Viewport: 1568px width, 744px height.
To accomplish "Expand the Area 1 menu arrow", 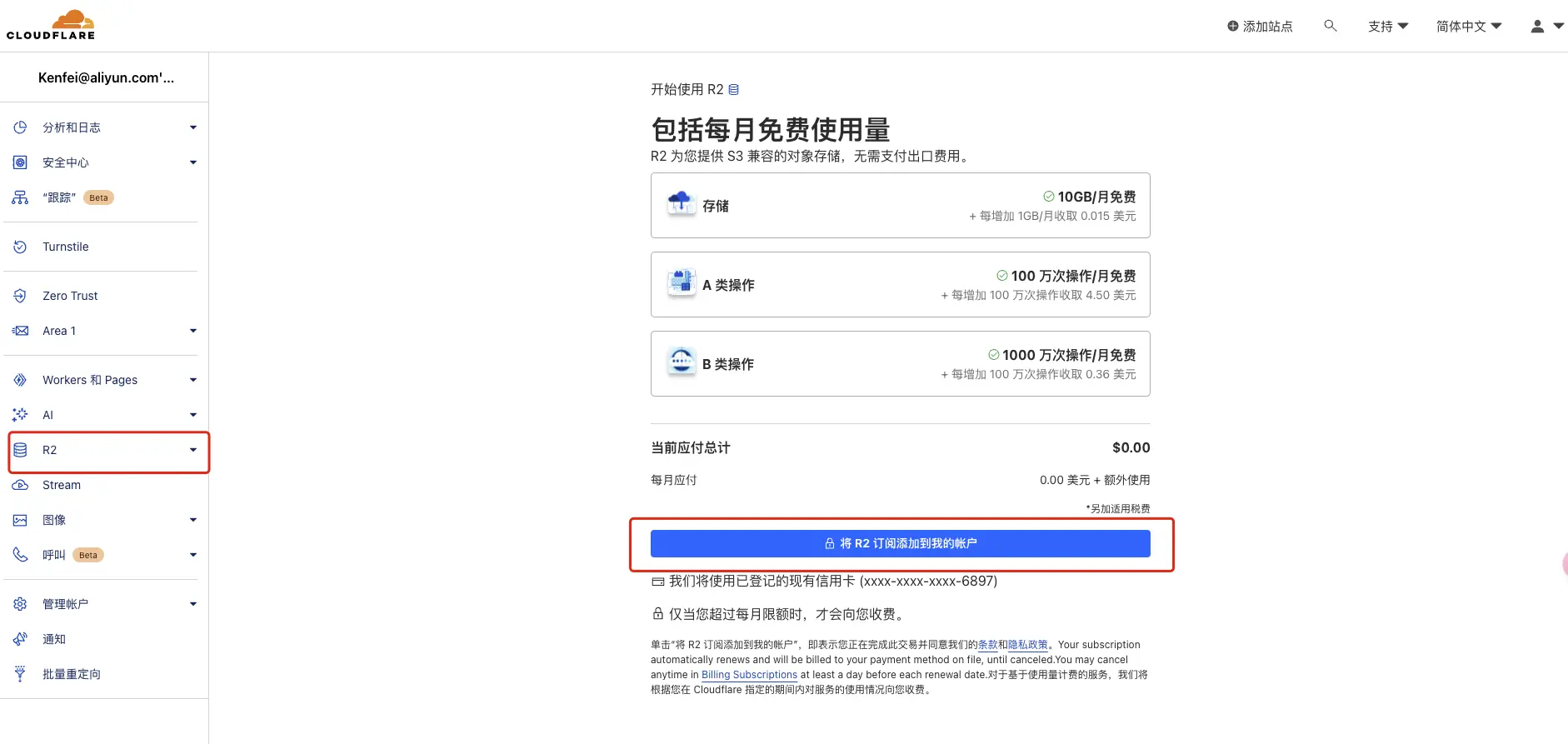I will 193,331.
